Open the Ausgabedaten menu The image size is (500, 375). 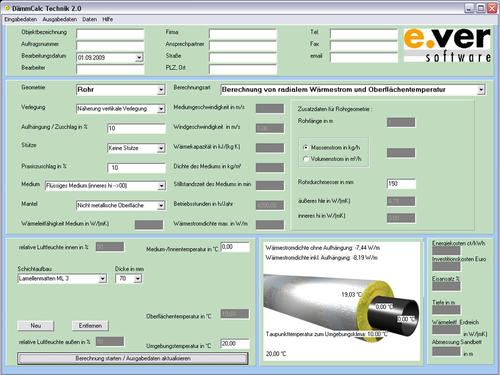pyautogui.click(x=60, y=19)
